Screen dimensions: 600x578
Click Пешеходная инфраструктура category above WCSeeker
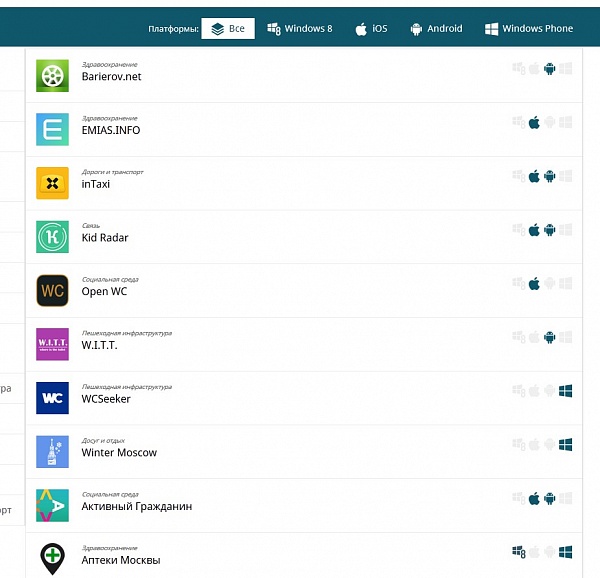pos(127,387)
